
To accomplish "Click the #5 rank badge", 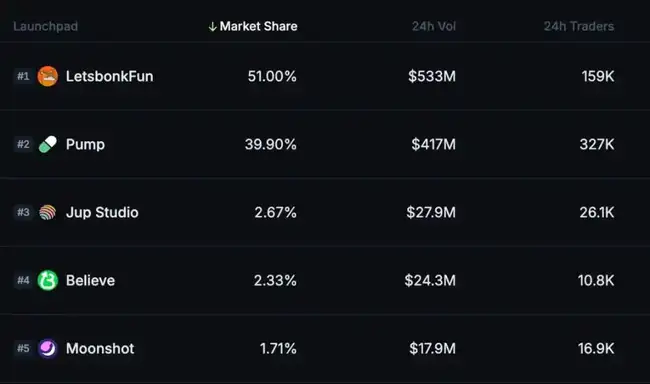I will (x=23, y=348).
